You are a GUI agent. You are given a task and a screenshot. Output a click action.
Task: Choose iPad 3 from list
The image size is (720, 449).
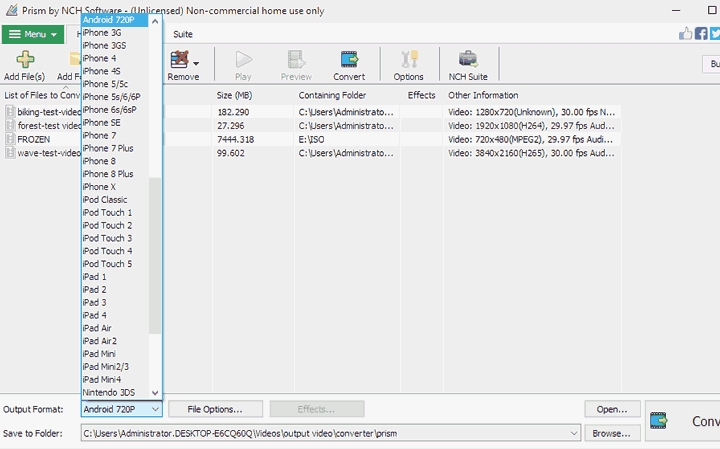(115, 303)
